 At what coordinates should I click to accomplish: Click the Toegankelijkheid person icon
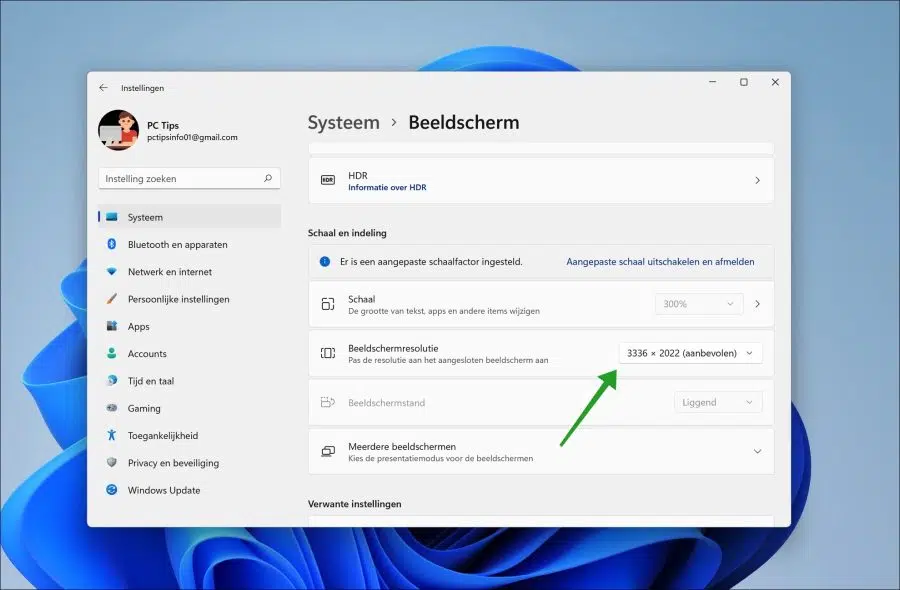tap(112, 435)
